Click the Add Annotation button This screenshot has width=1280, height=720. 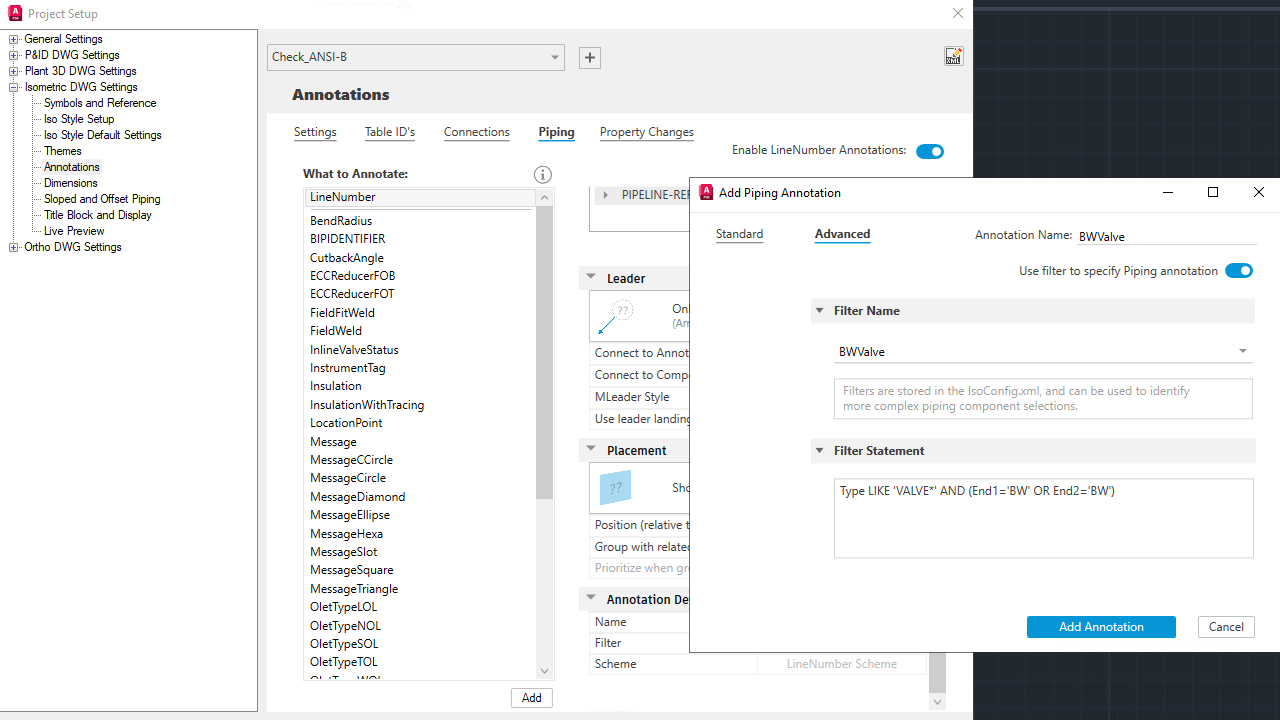1101,627
